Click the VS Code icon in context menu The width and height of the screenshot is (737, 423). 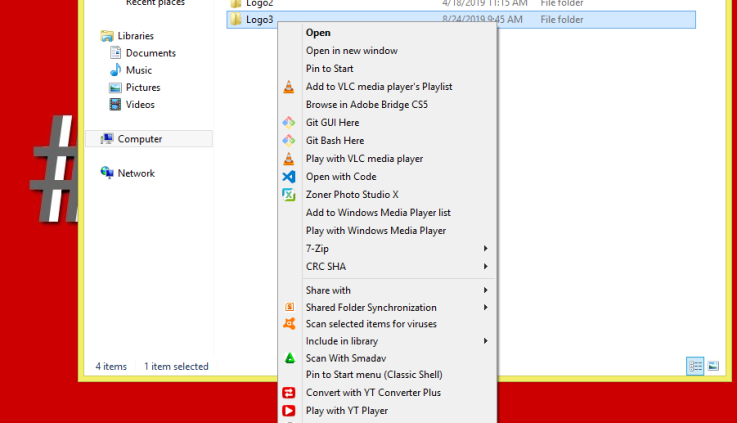tap(288, 177)
